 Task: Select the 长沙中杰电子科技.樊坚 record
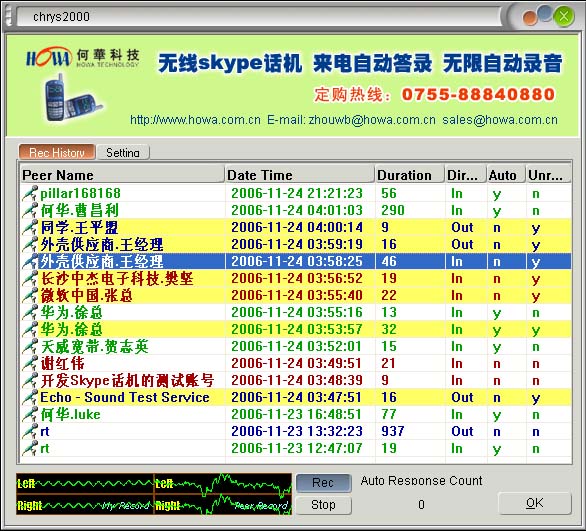tap(295, 278)
